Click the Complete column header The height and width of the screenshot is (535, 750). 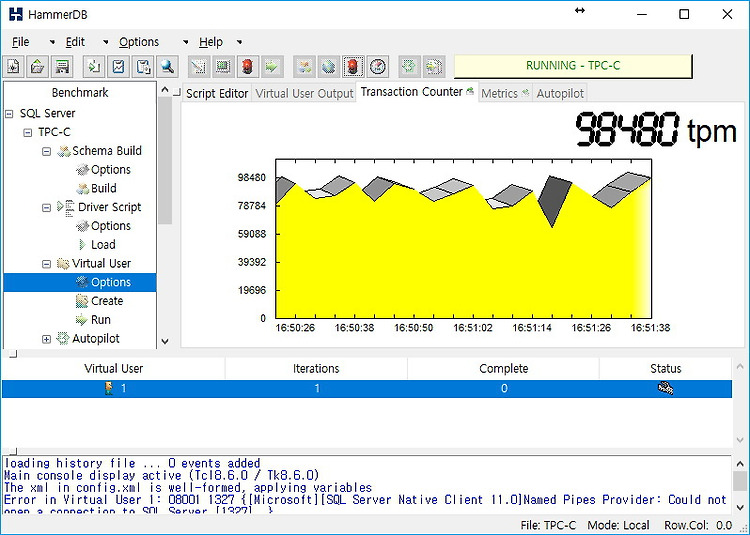coord(504,369)
